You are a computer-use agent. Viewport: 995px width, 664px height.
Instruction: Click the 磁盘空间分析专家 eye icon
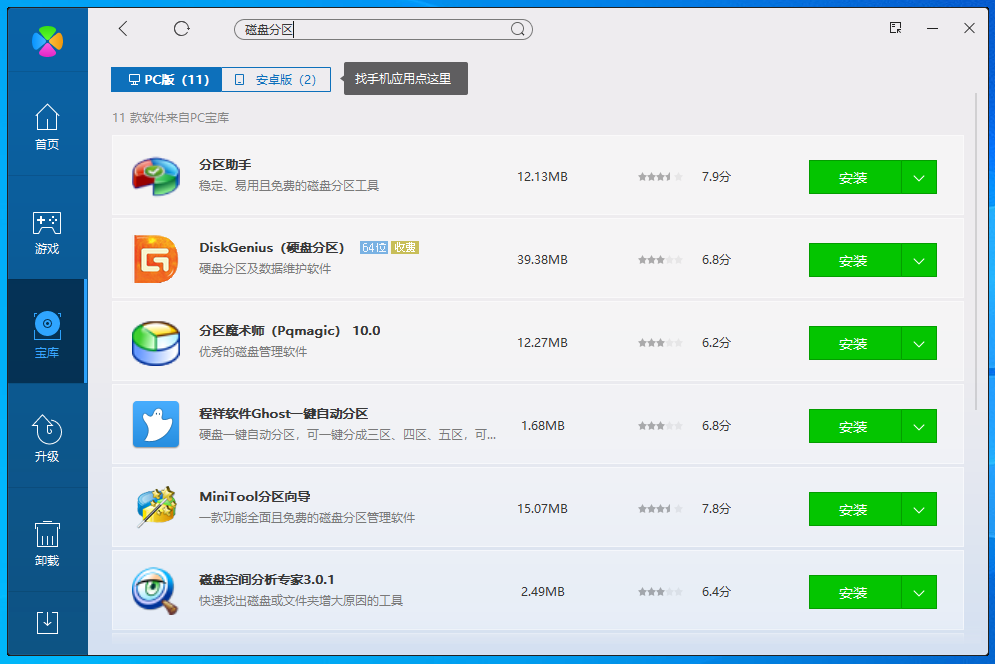[155, 591]
